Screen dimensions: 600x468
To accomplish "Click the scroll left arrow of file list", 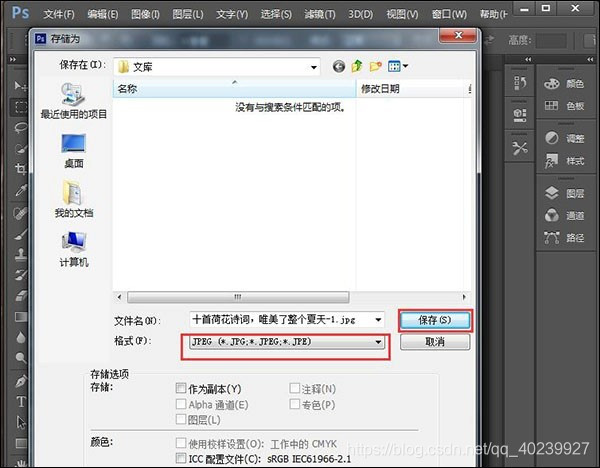I will (x=119, y=297).
